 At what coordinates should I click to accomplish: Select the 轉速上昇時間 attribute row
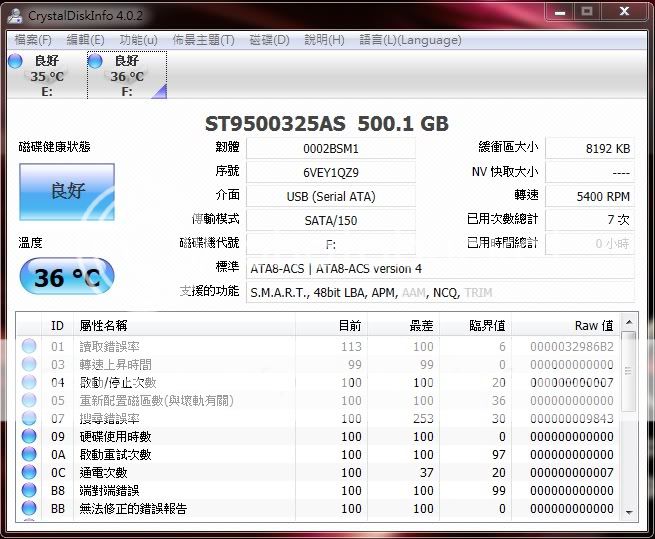[x=318, y=364]
